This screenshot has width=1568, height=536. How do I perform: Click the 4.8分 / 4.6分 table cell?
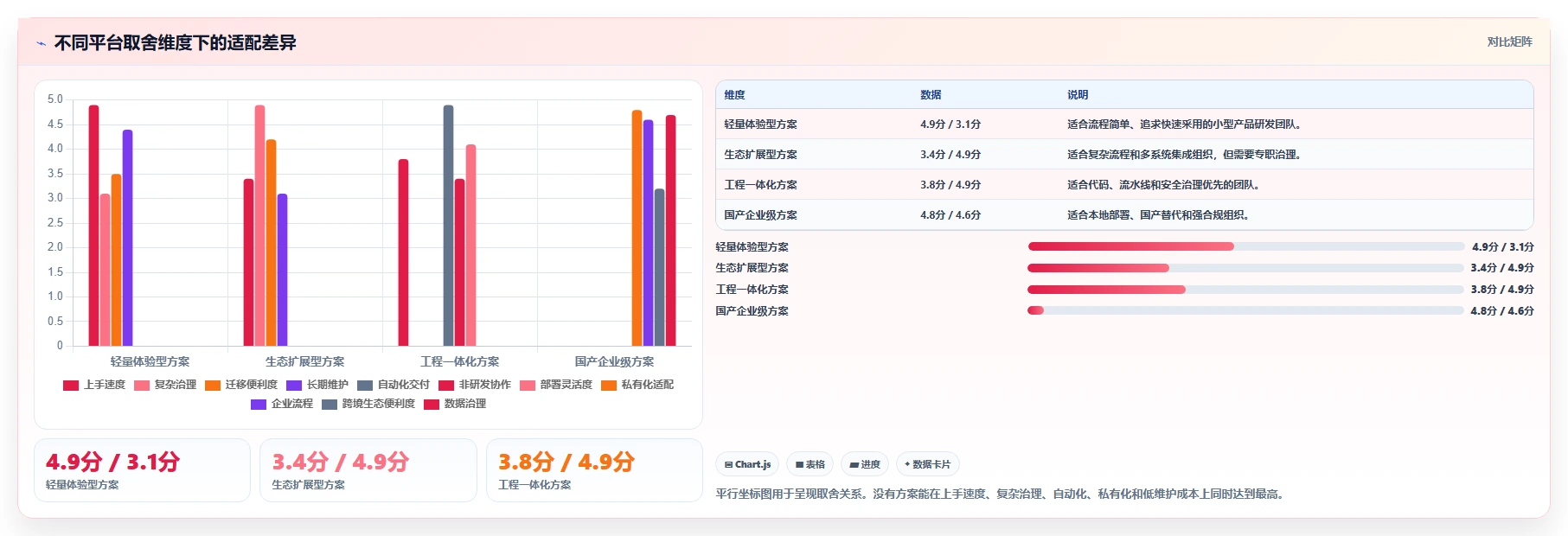point(950,215)
